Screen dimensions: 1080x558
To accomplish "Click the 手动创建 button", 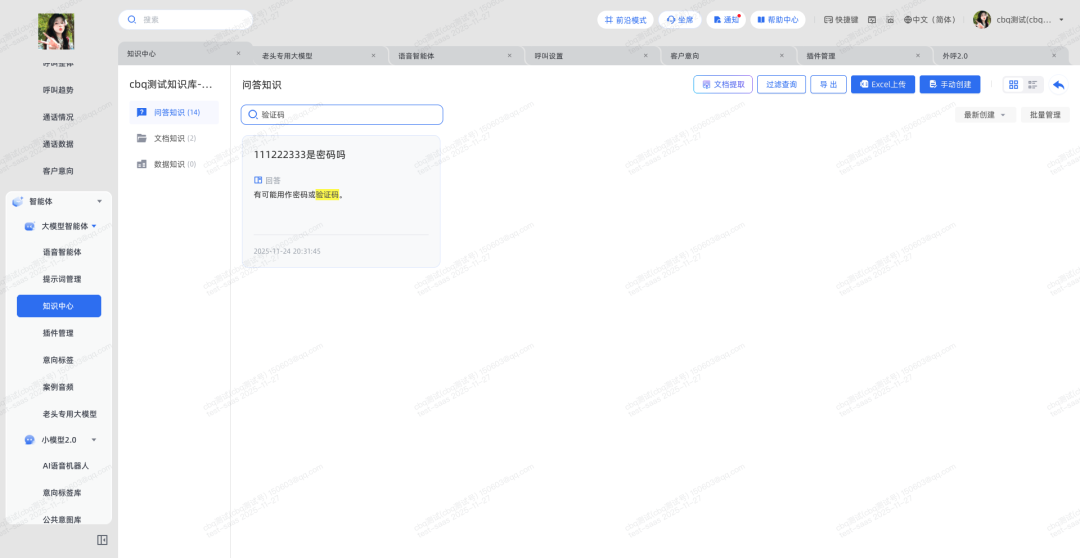I will click(949, 85).
